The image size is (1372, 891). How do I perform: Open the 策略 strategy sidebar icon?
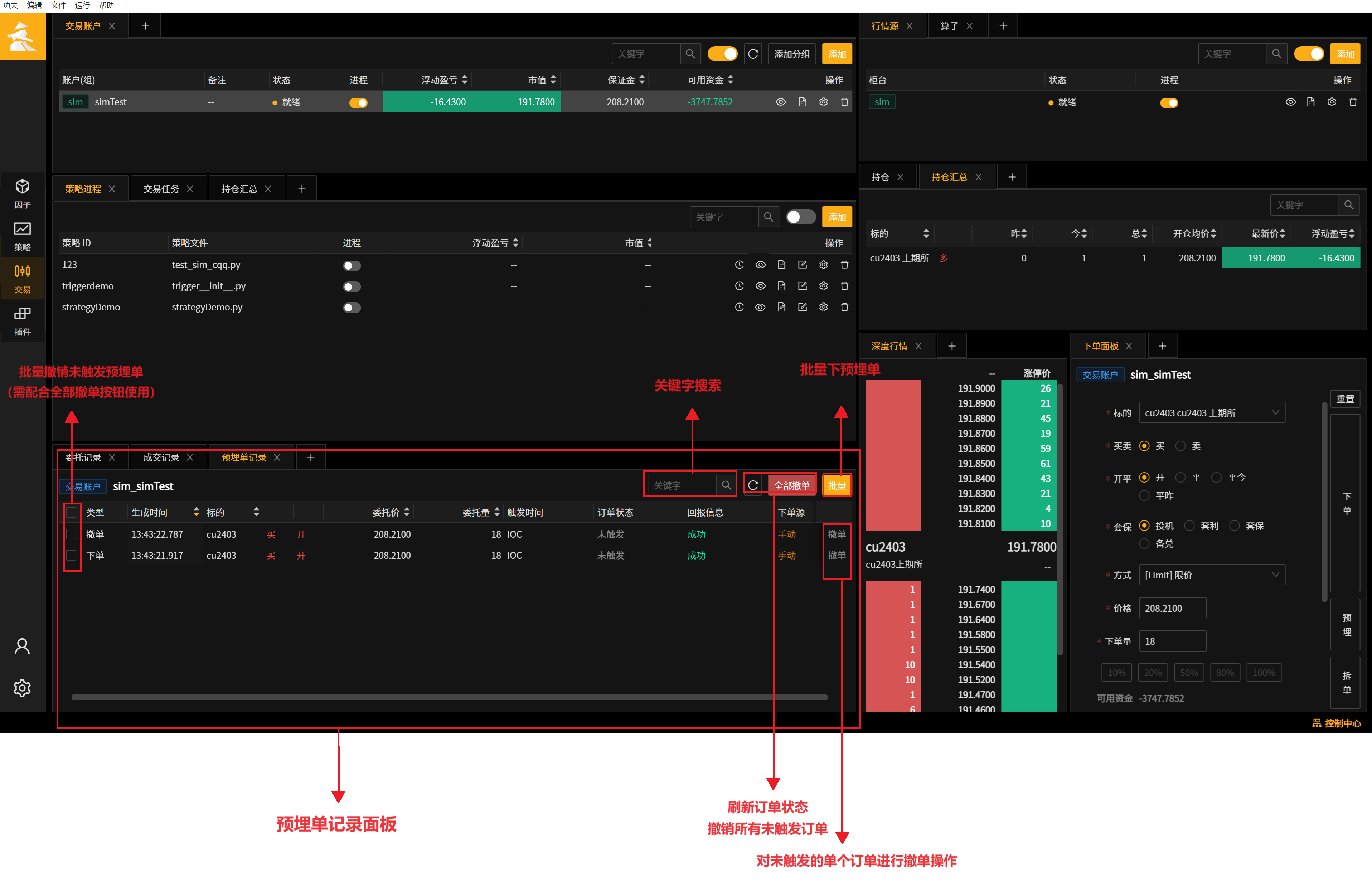click(23, 236)
